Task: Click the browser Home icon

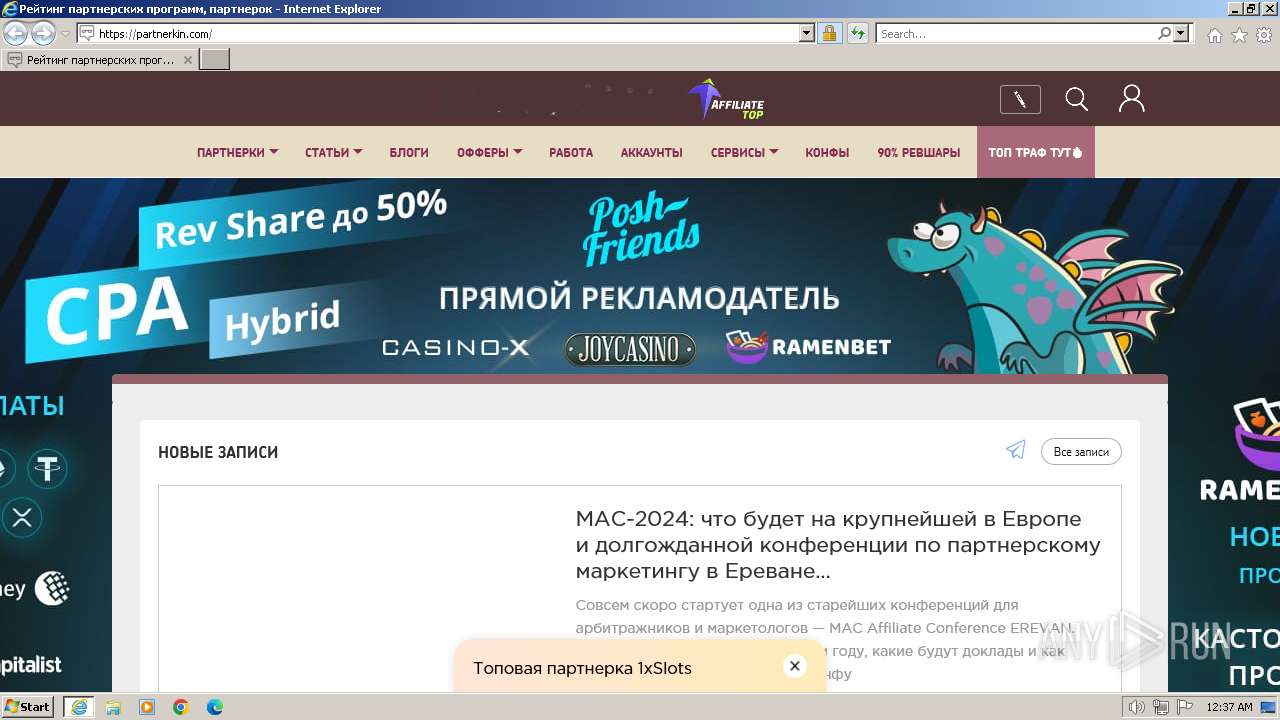Action: pos(1214,34)
